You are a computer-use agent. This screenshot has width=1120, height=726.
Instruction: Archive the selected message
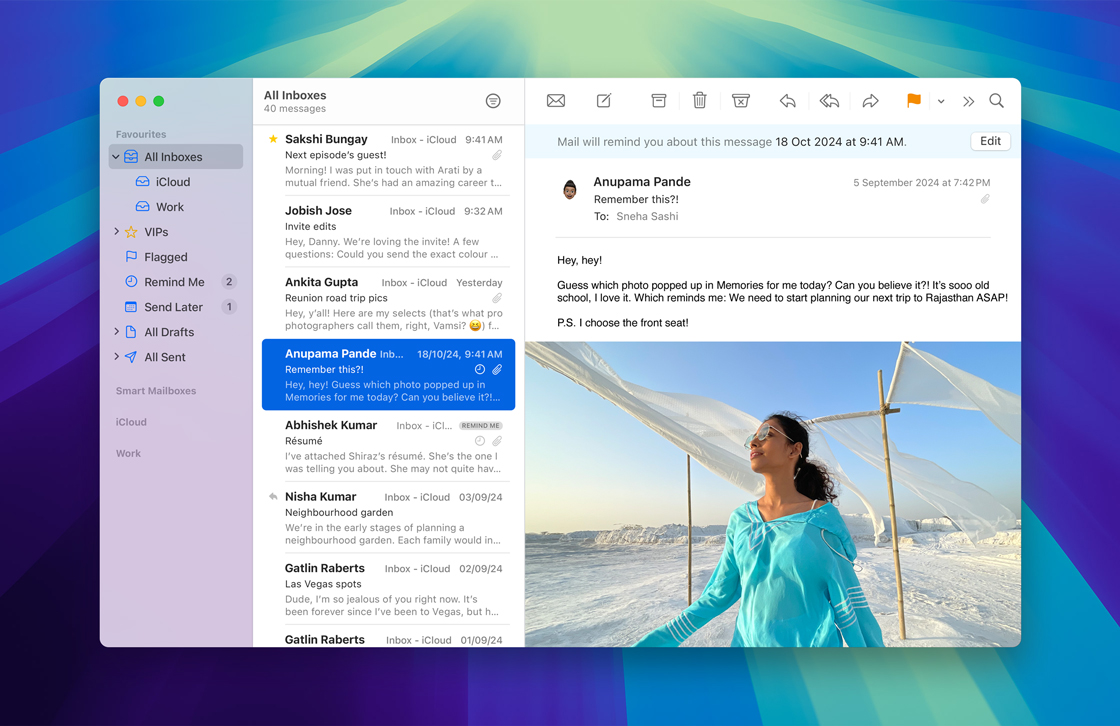[658, 101]
